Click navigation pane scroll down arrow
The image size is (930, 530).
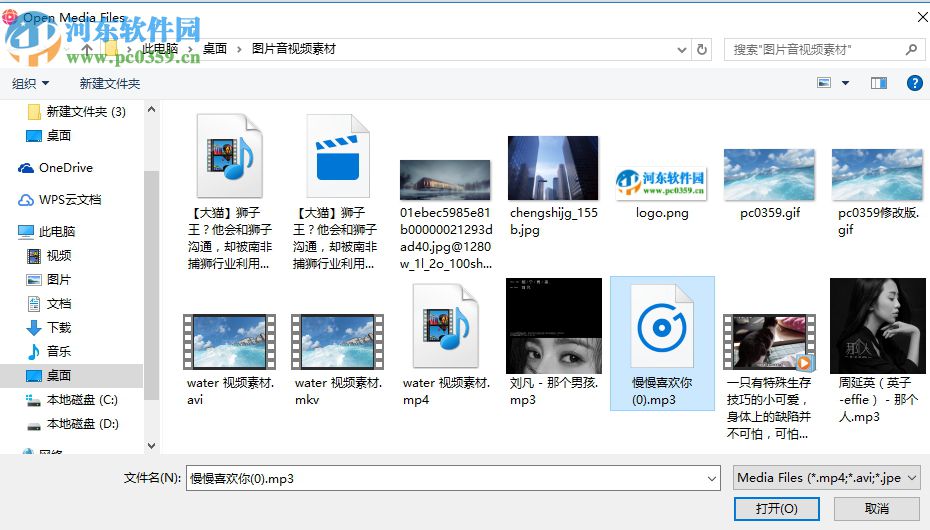coord(151,445)
